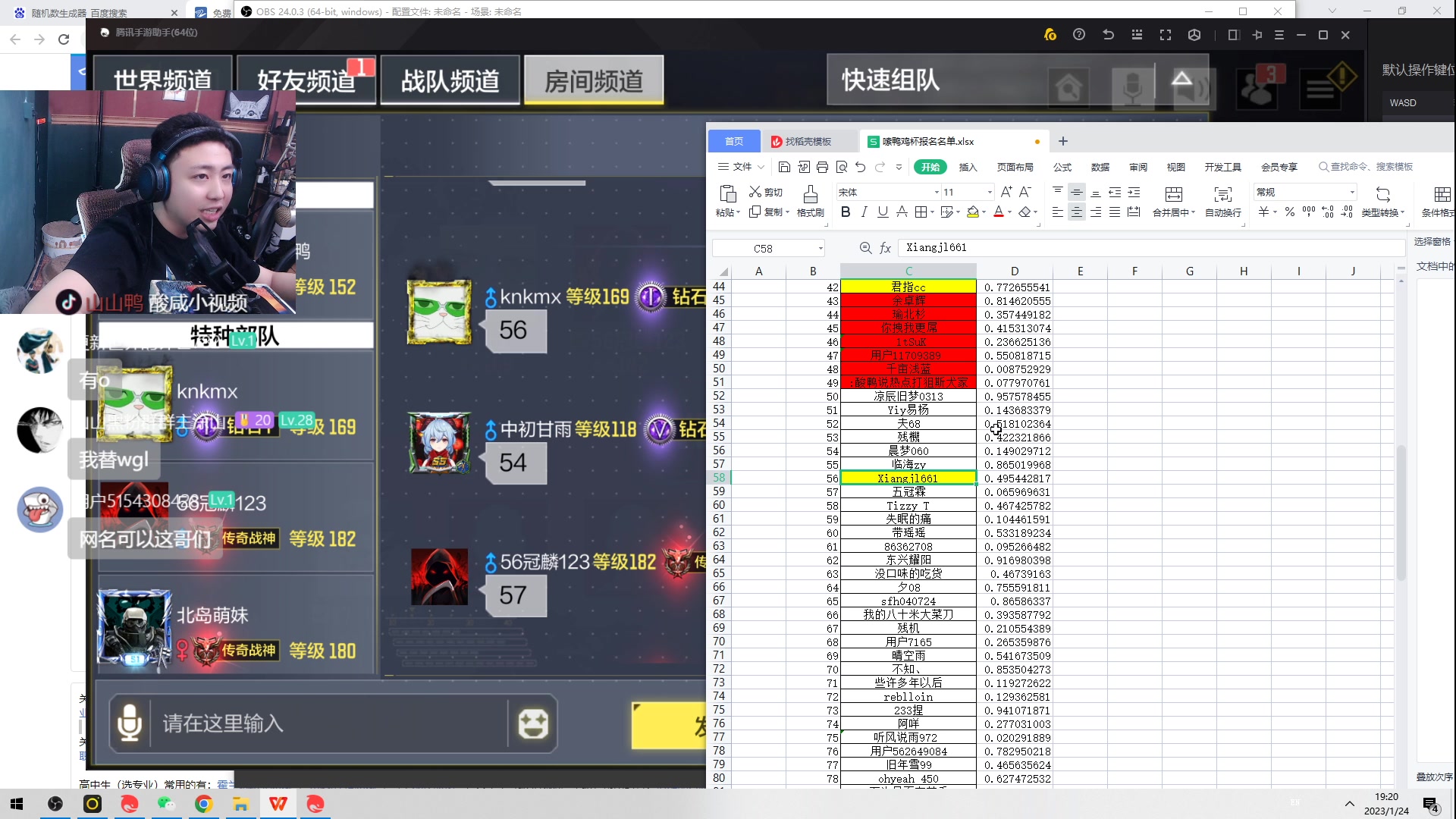
Task: Open the 好友频道 channel with badge
Action: point(306,80)
